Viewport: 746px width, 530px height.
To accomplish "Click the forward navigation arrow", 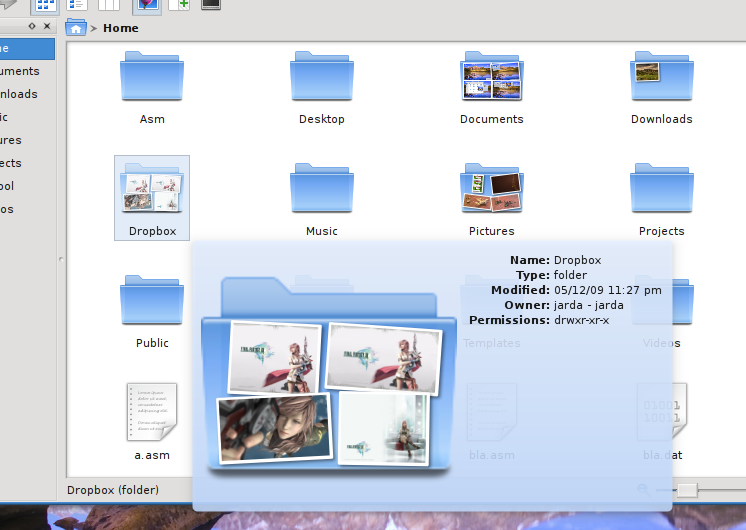I will 9,5.
